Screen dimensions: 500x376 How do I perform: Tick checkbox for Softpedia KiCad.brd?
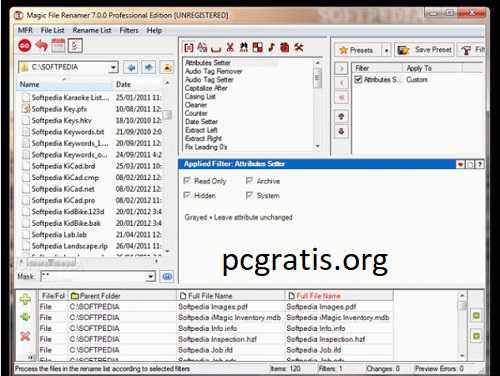coord(26,166)
